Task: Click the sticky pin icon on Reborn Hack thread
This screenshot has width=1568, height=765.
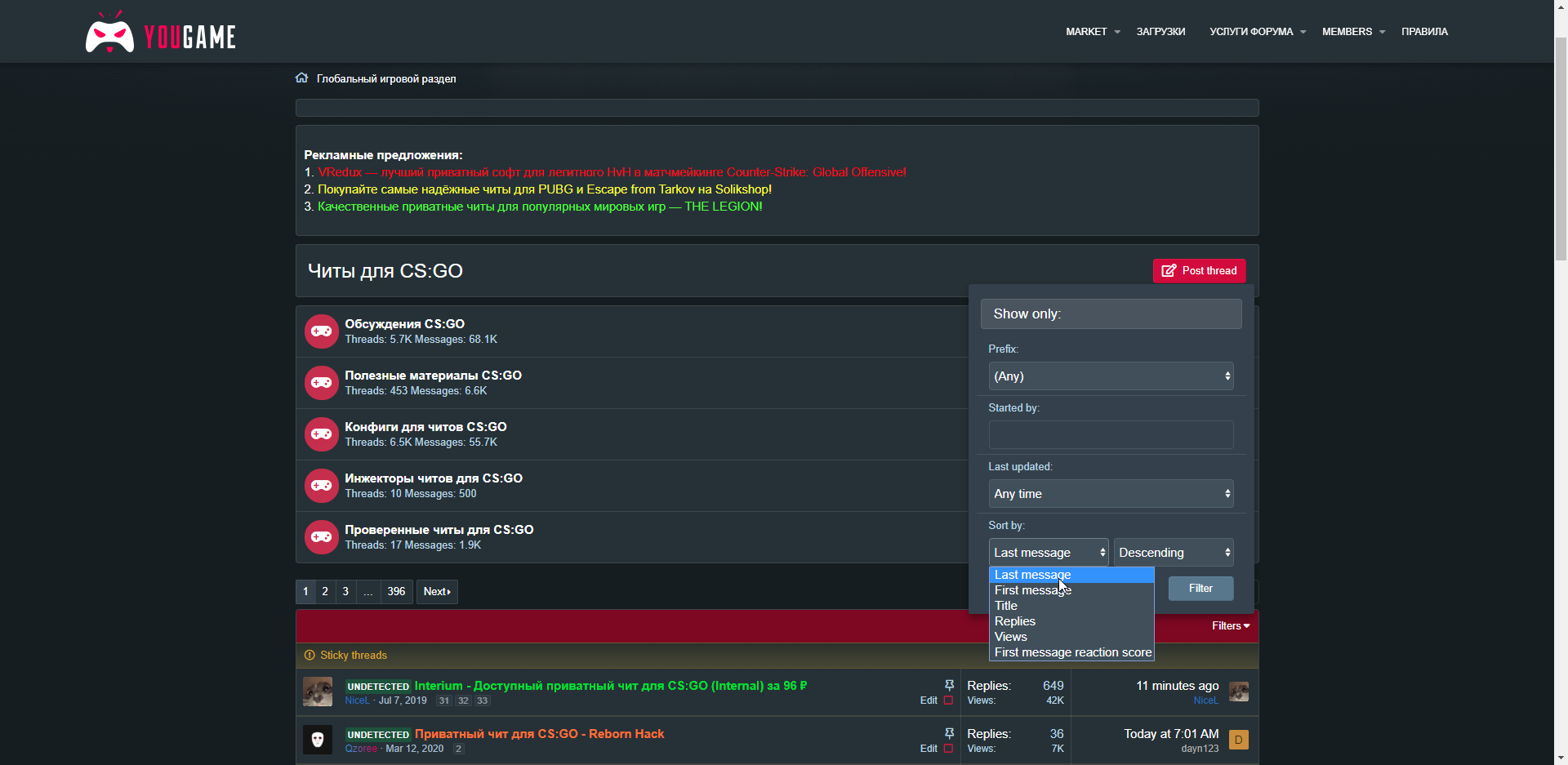Action: click(949, 734)
